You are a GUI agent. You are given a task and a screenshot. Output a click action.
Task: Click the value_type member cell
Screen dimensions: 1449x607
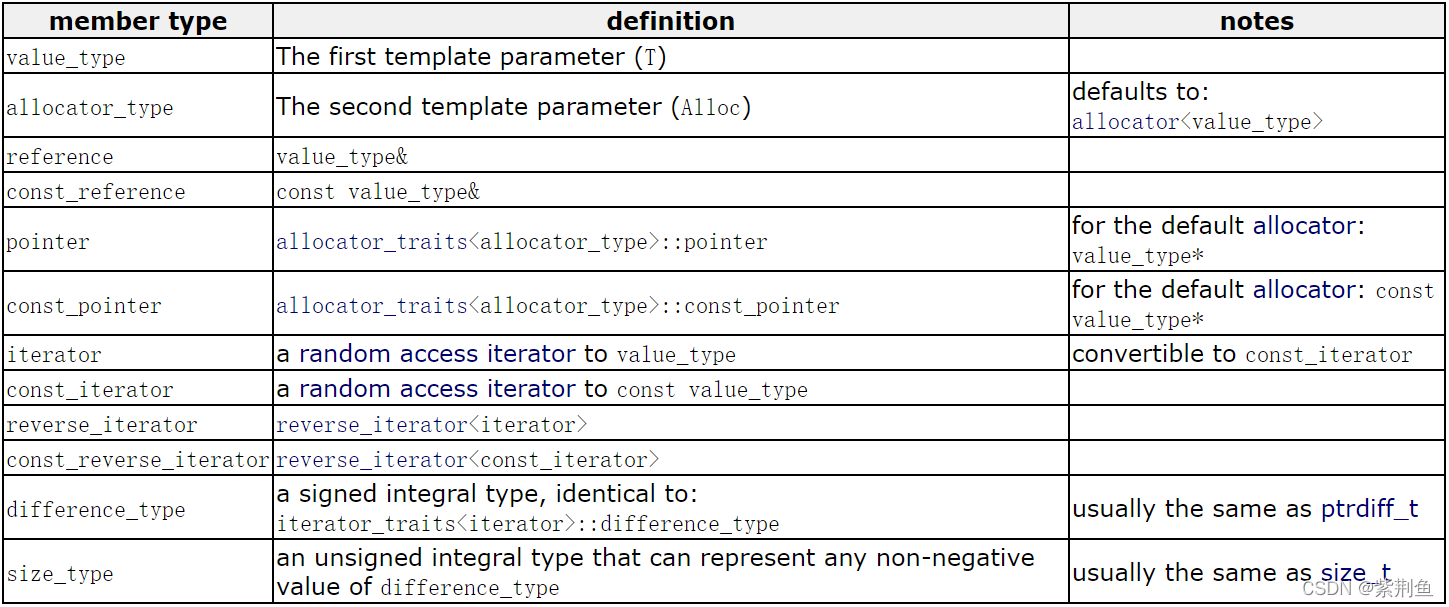coord(138,57)
